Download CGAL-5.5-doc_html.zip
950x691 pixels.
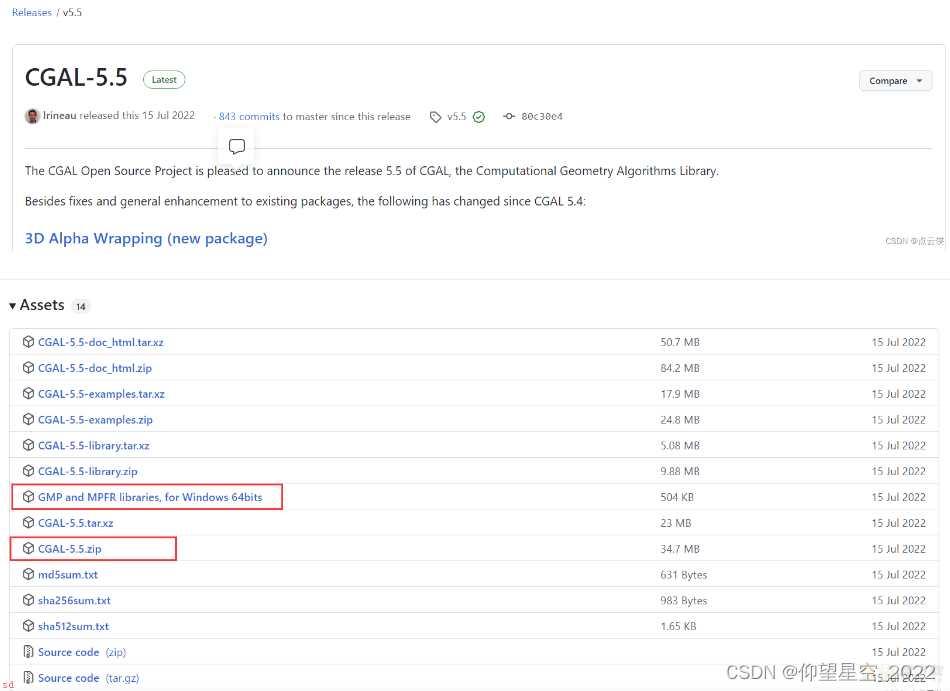coord(95,368)
